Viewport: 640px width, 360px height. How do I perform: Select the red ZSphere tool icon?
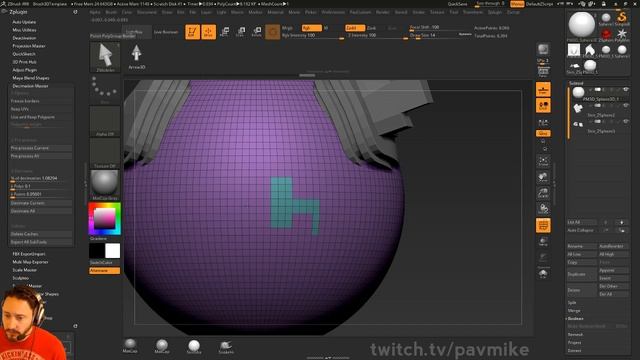click(x=606, y=34)
